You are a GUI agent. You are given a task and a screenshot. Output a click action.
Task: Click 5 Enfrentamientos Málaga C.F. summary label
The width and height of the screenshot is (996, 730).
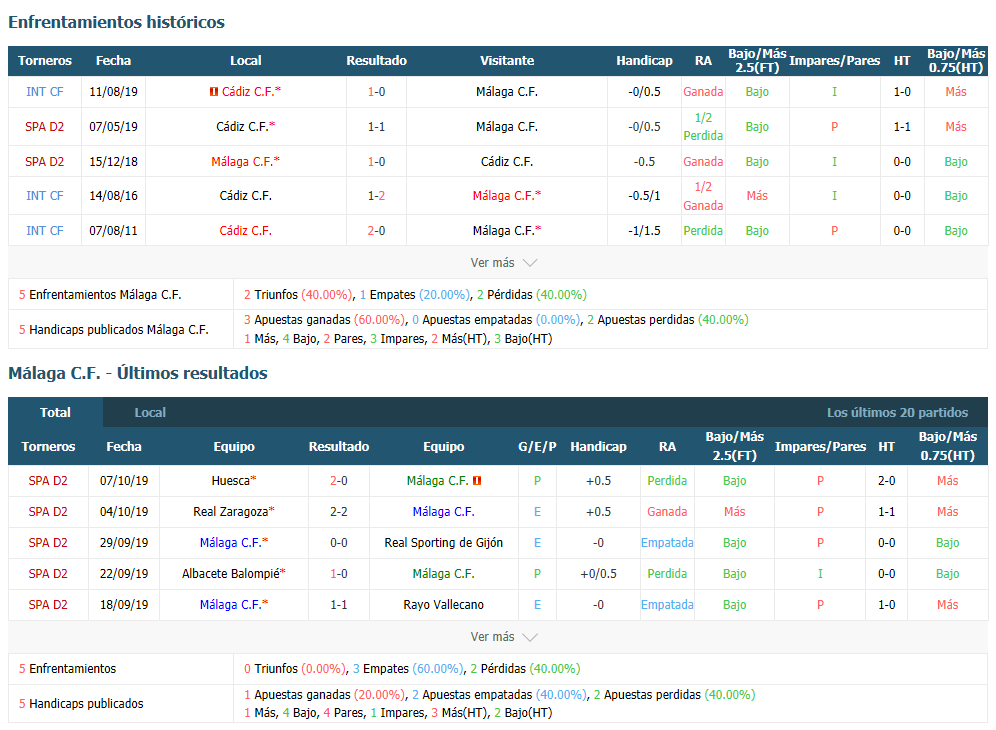100,295
